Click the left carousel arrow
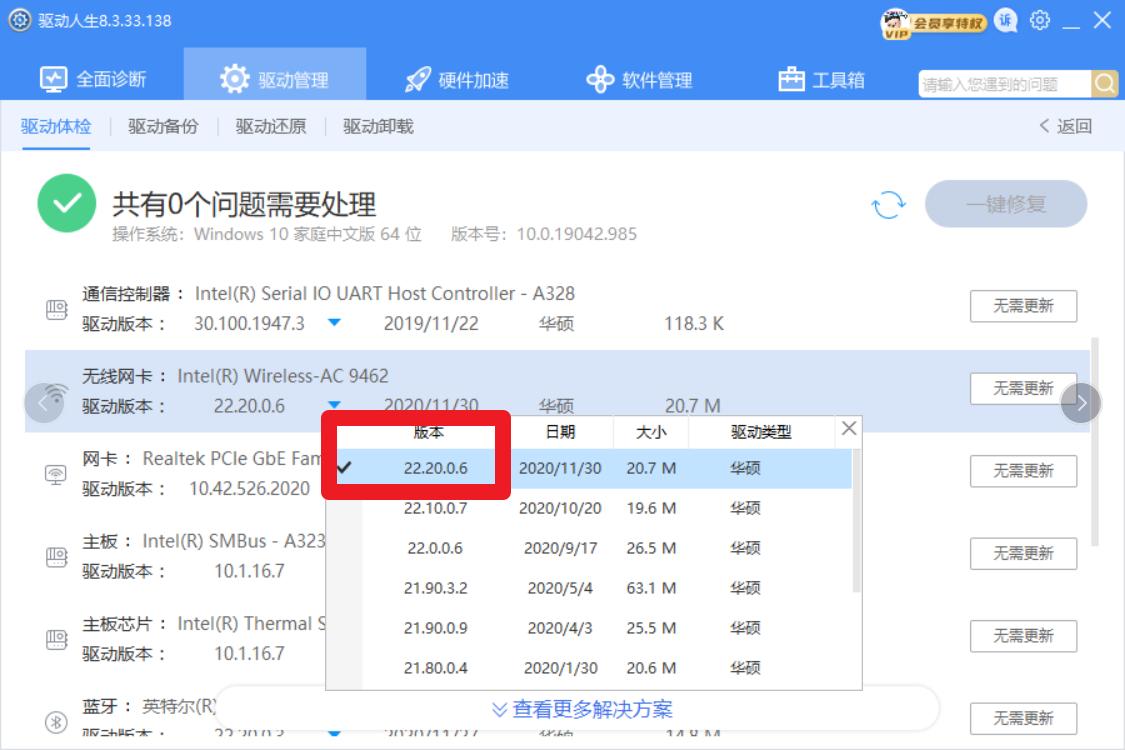 (43, 403)
